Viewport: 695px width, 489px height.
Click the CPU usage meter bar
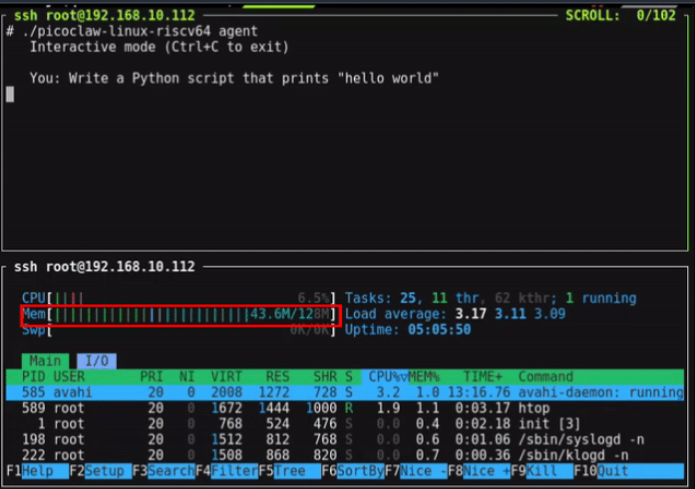(179, 298)
